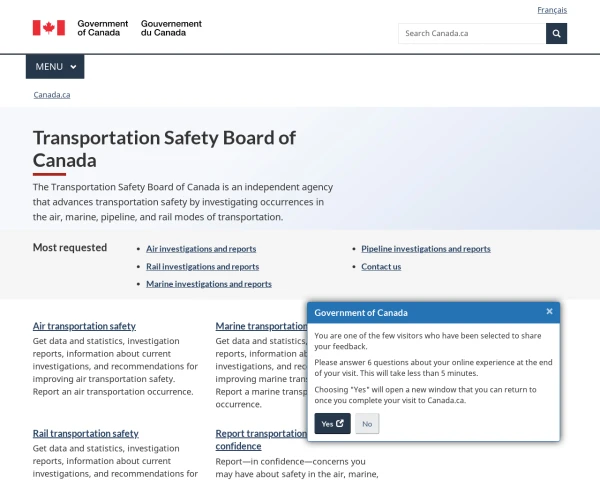Open the Contact us link
Viewport: 600px width, 480px height.
tap(381, 266)
